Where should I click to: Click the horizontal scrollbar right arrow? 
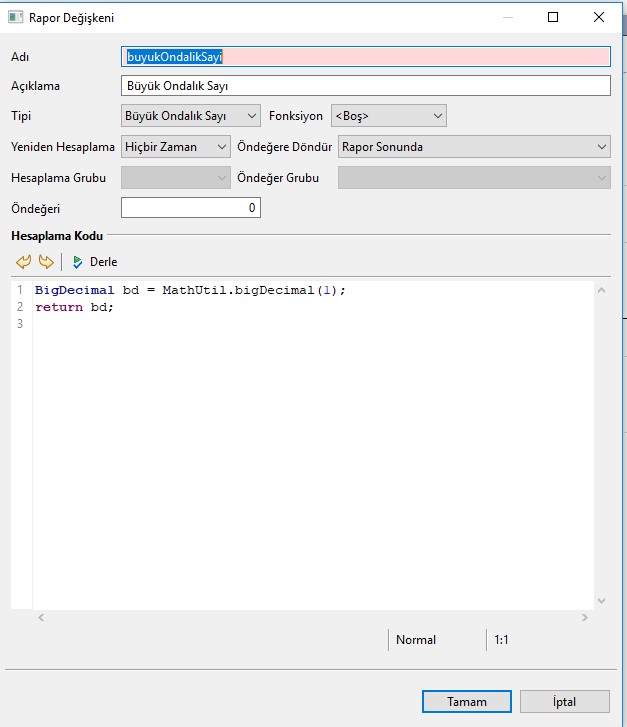click(x=584, y=617)
